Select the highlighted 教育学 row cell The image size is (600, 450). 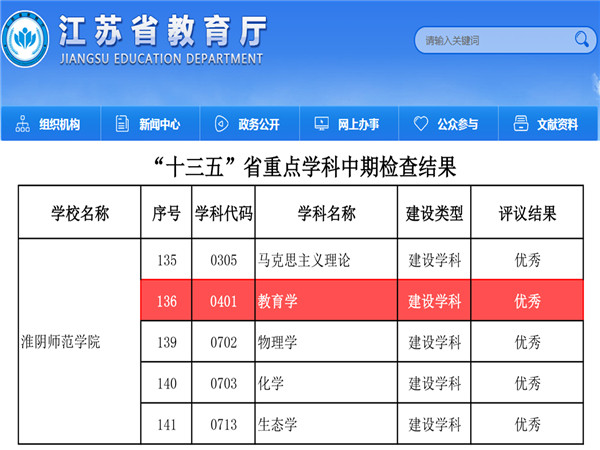(x=326, y=300)
